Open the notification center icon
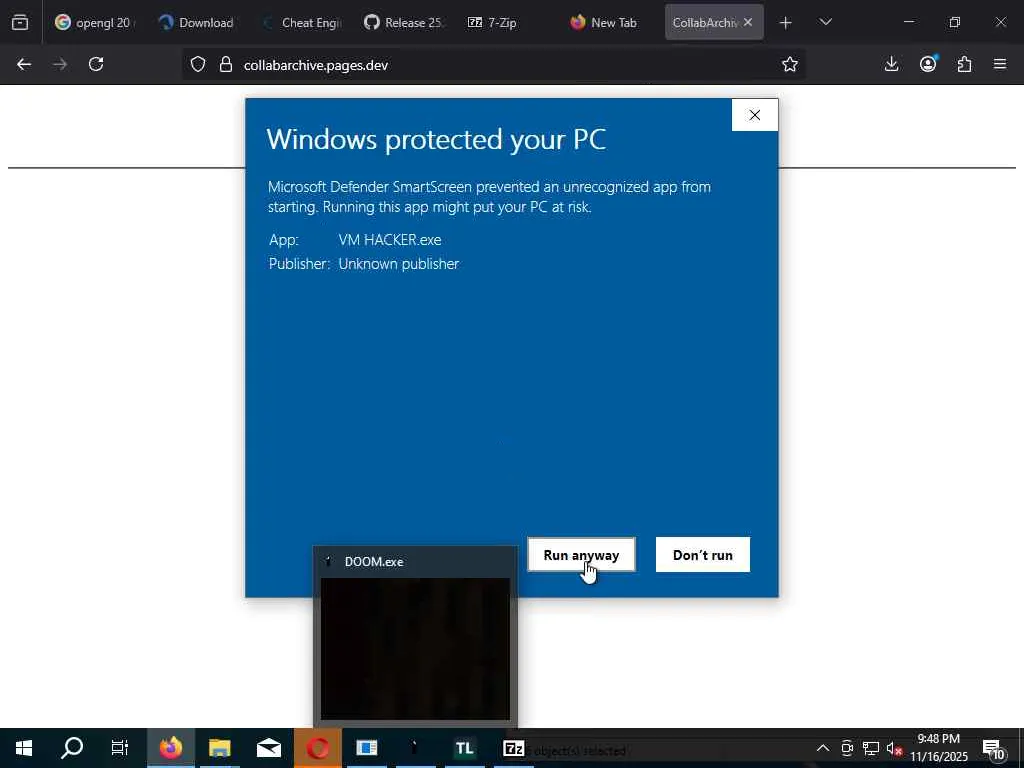Screen dimensions: 1024x768 pos(994,748)
